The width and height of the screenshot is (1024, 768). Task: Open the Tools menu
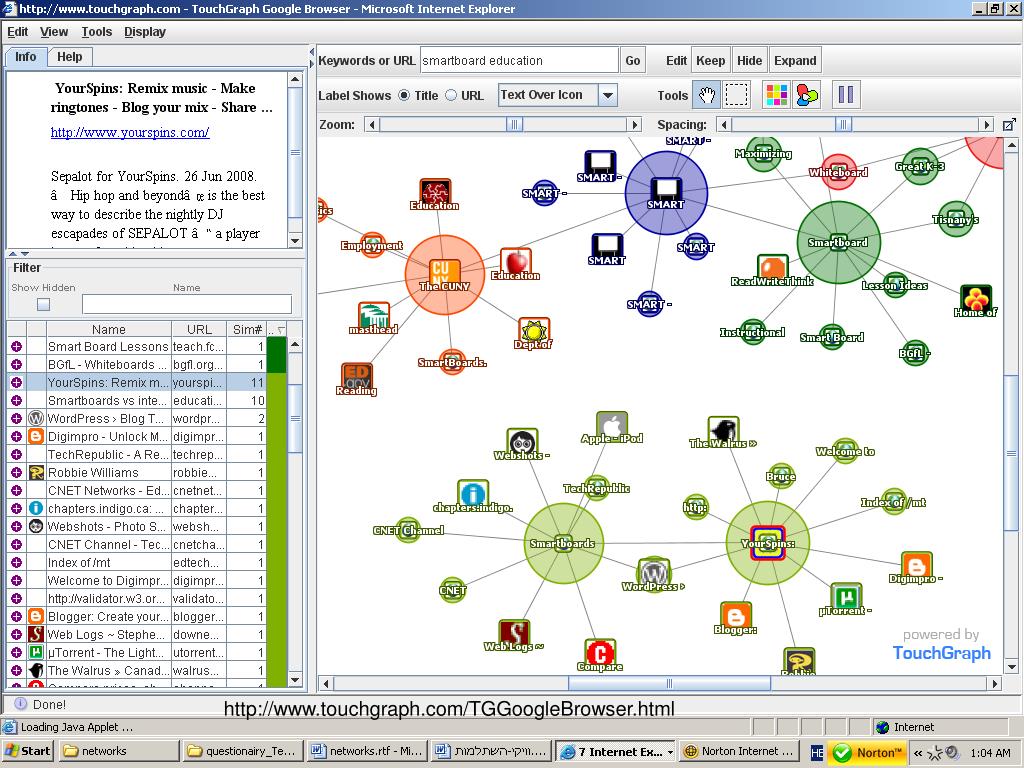(97, 31)
